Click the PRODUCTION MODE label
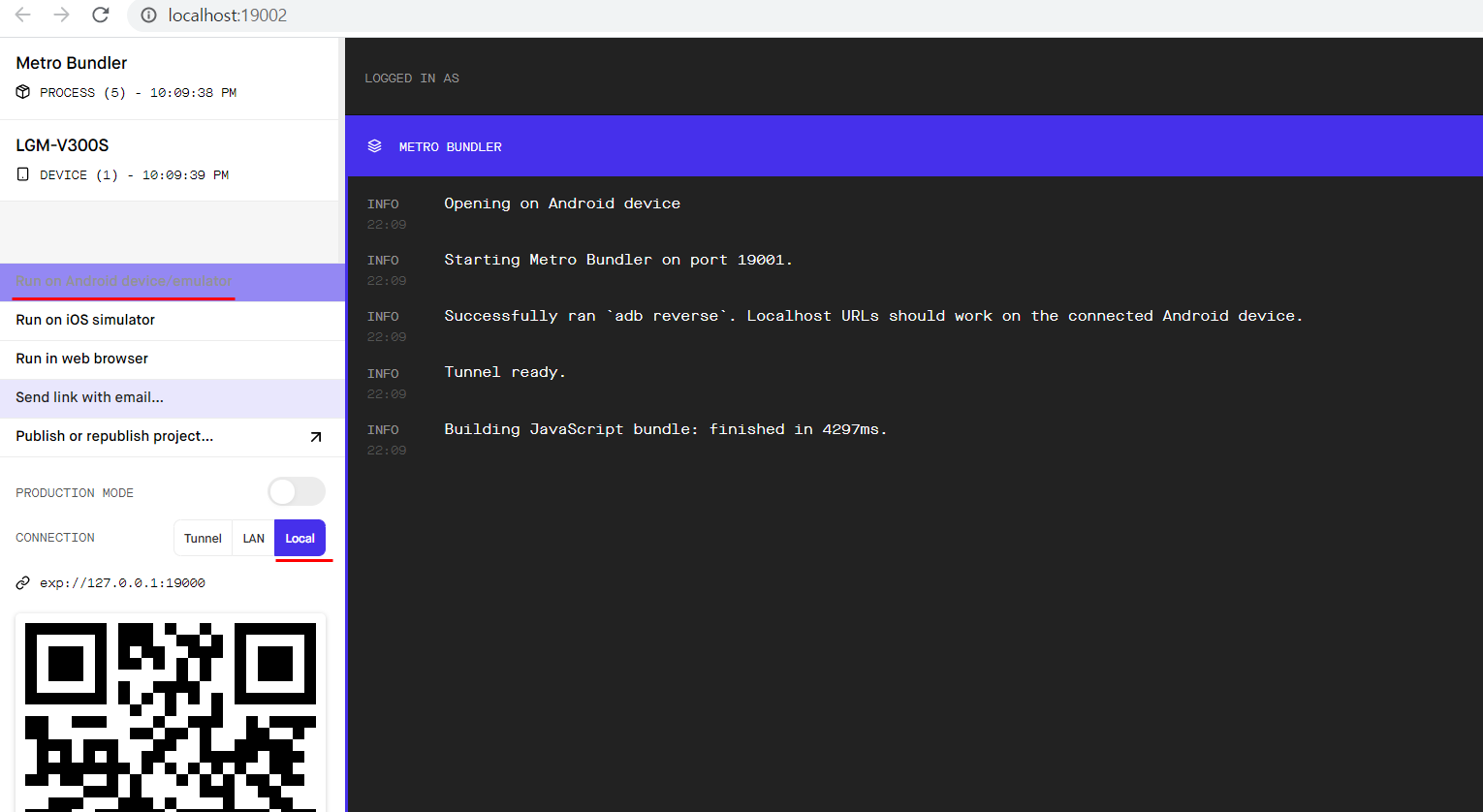Screen dimensions: 1483x812 (x=75, y=493)
